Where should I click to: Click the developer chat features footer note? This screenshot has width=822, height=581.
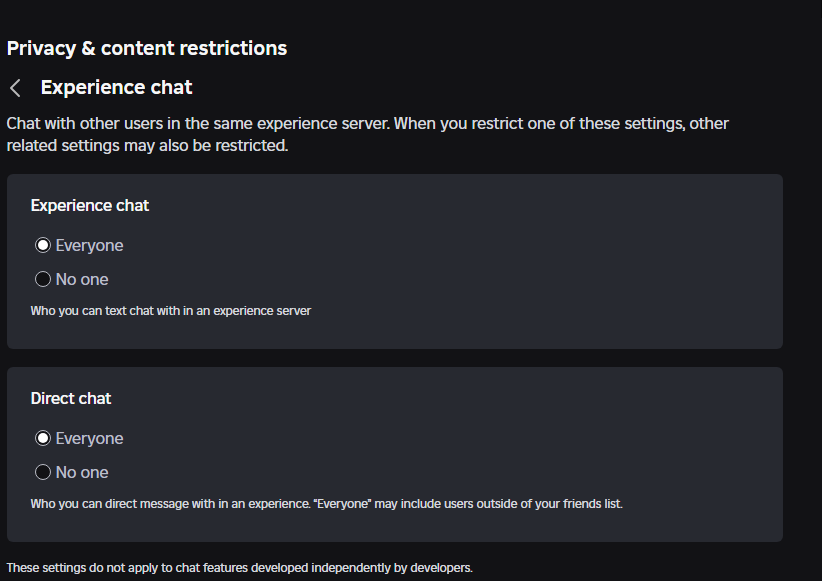click(239, 568)
